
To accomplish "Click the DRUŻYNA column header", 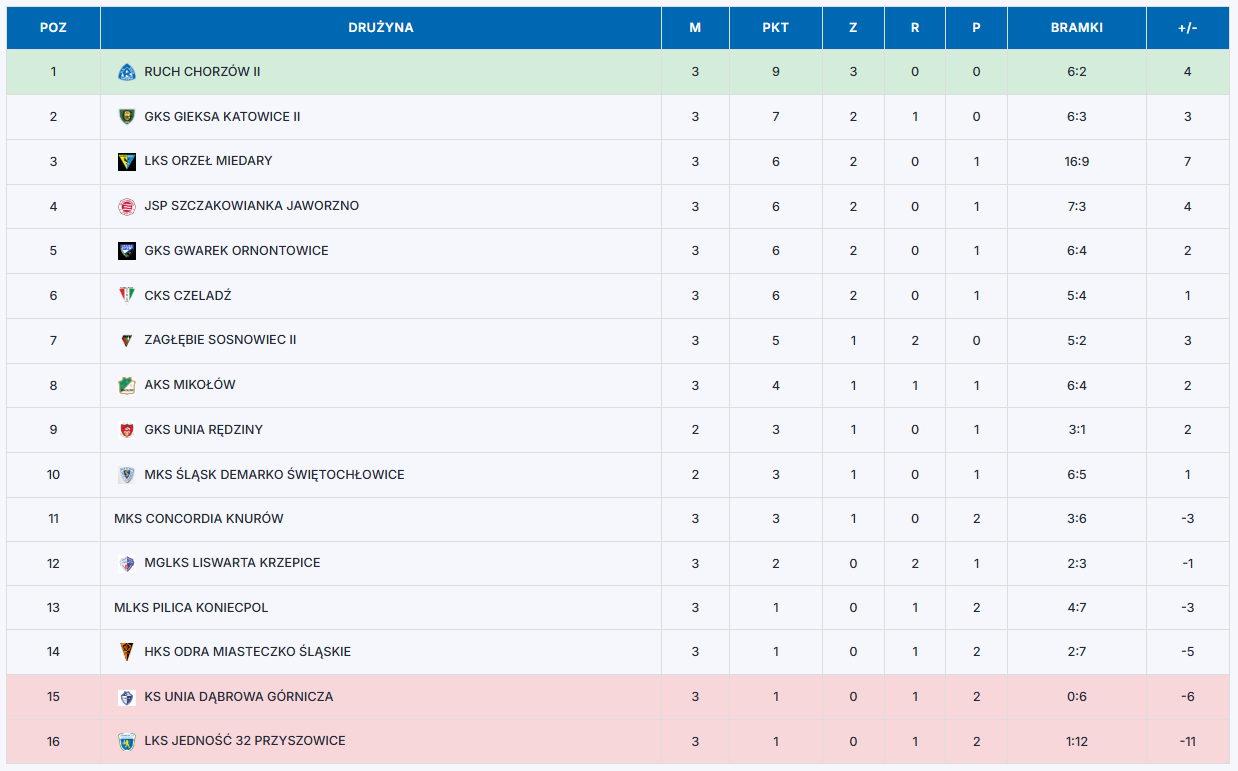I will (x=380, y=28).
